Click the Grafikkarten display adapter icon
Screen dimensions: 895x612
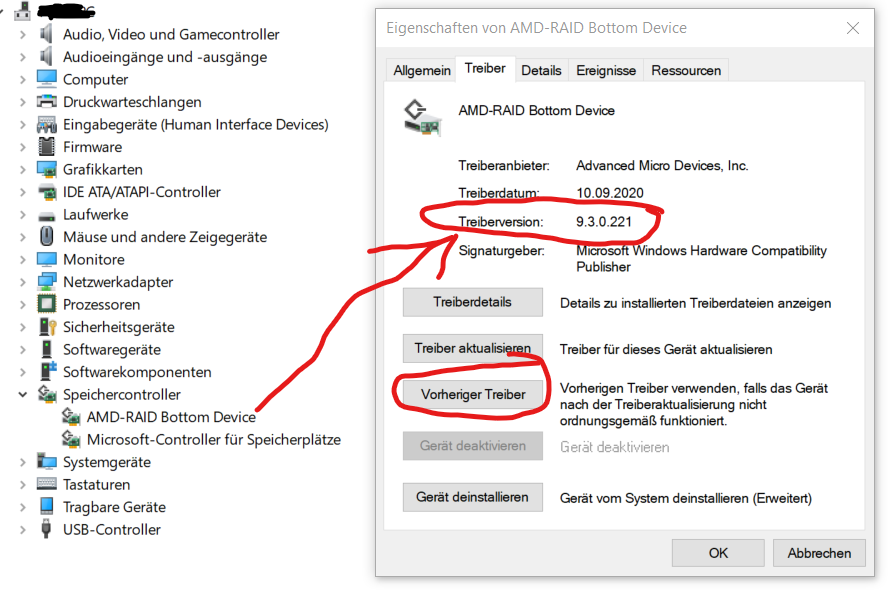(x=46, y=169)
